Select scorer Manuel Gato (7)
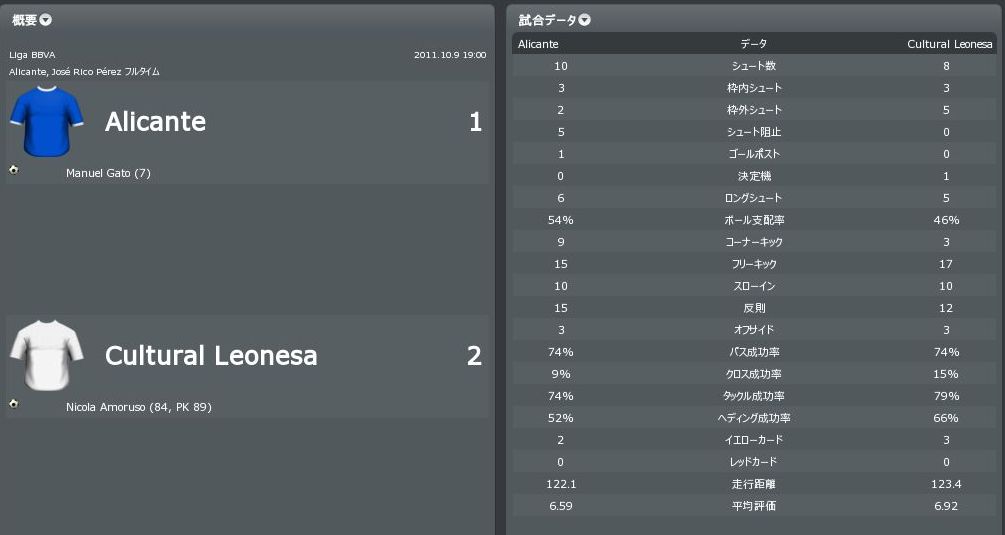This screenshot has width=1005, height=535. click(x=108, y=174)
